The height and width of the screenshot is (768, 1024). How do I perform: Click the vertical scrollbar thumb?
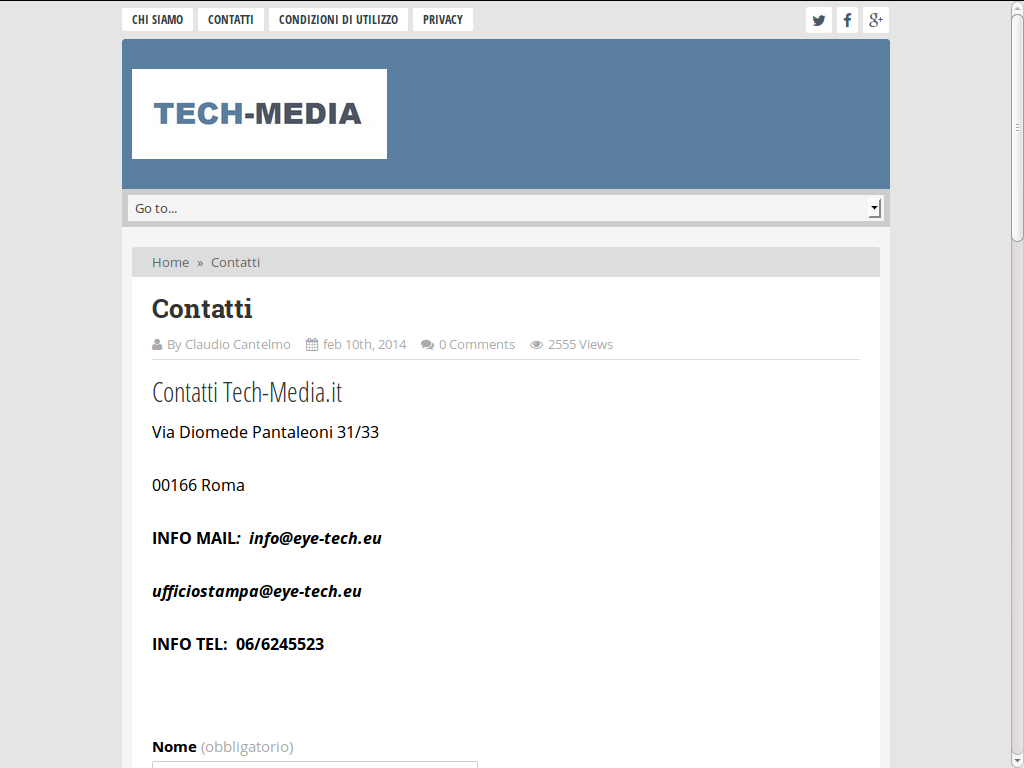coord(1017,127)
